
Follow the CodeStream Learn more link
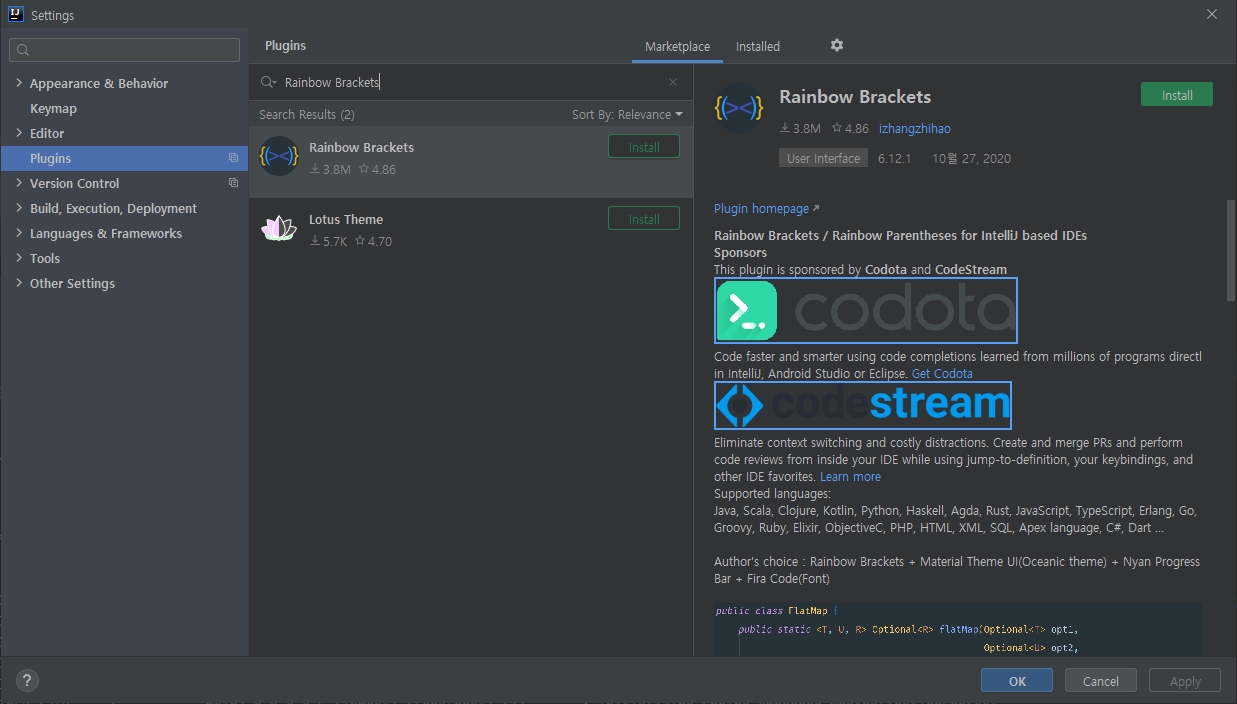(850, 477)
